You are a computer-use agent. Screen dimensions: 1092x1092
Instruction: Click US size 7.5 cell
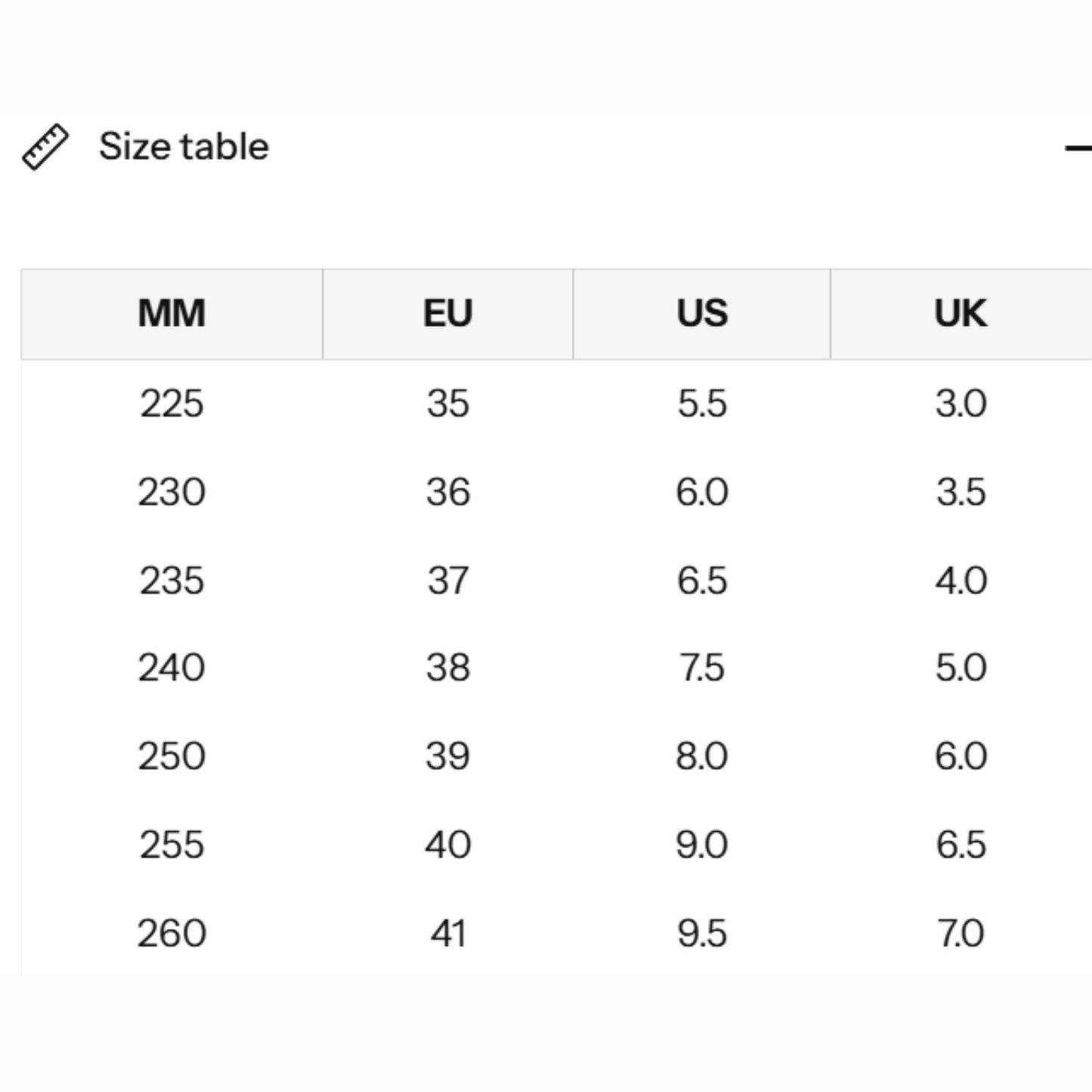pyautogui.click(x=702, y=668)
